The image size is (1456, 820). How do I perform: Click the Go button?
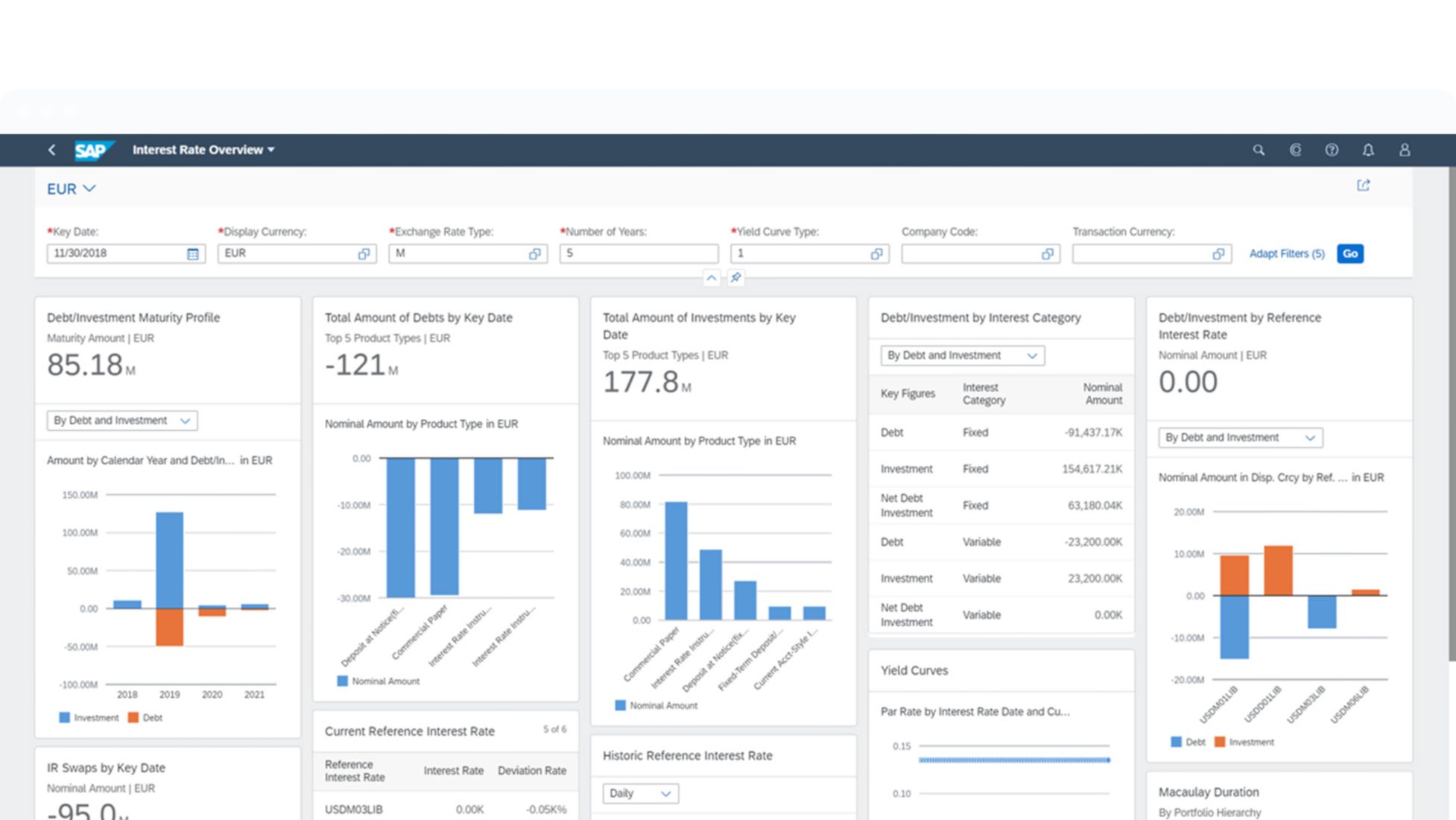[1349, 253]
